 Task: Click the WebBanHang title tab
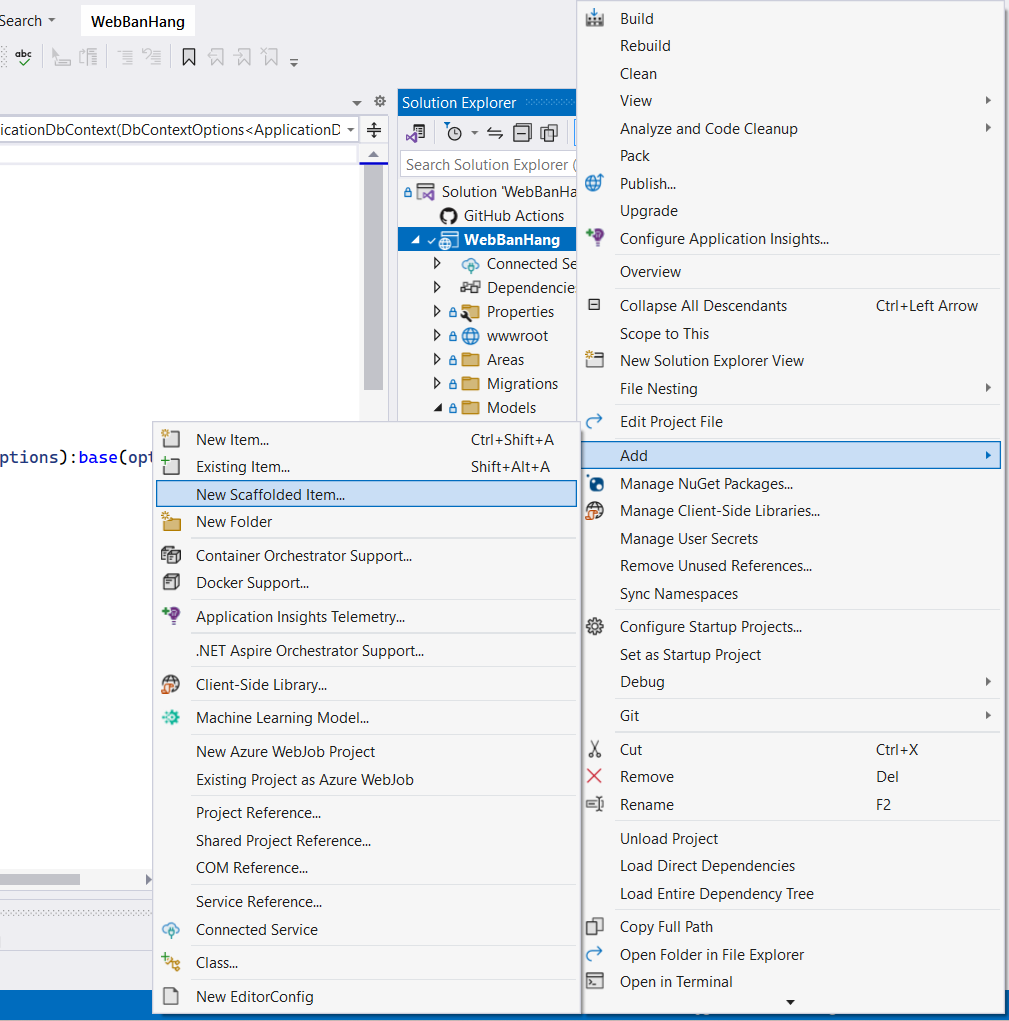tap(138, 21)
